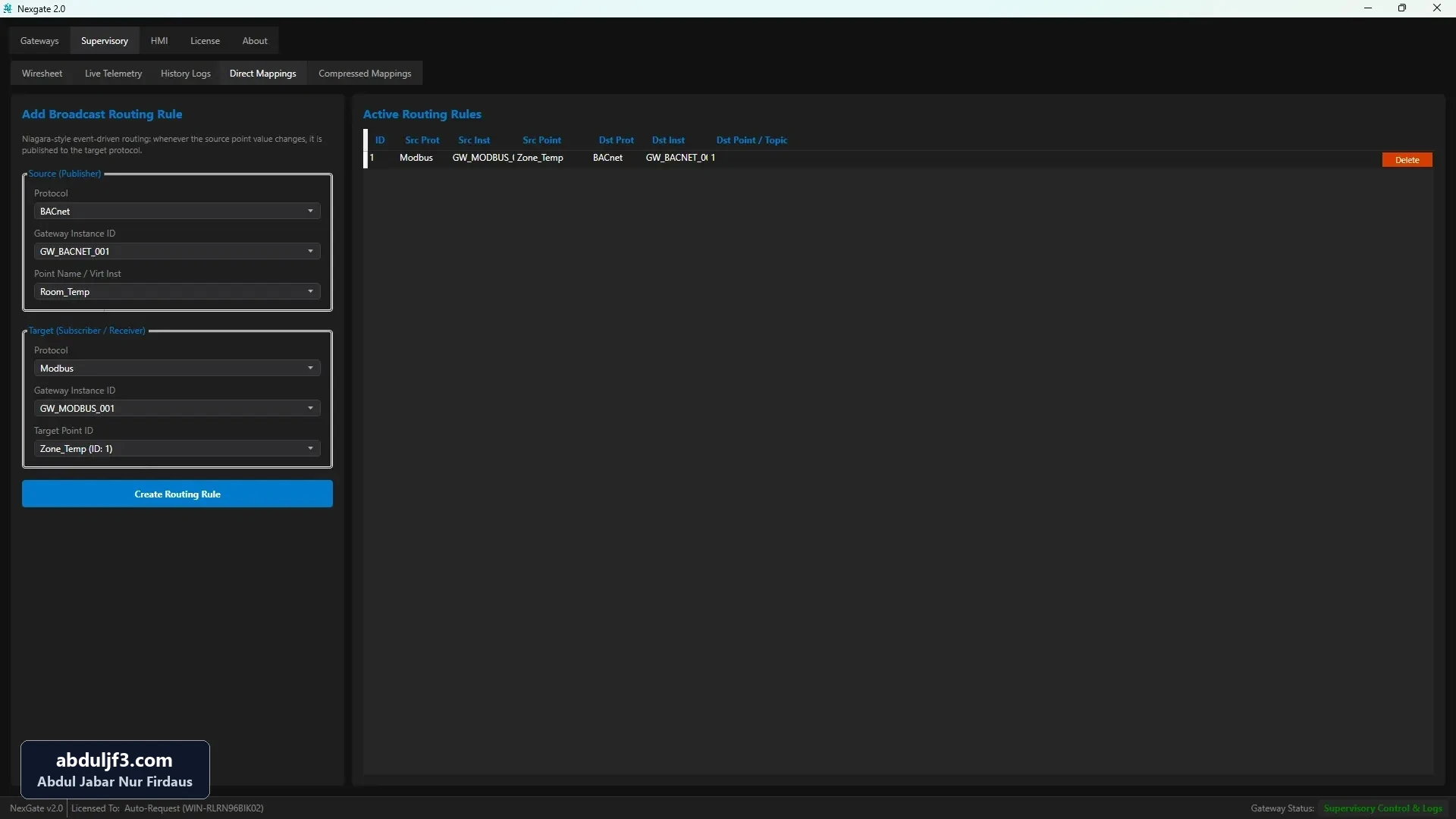
Task: Click the Dst Point / Topic column header
Action: [752, 140]
